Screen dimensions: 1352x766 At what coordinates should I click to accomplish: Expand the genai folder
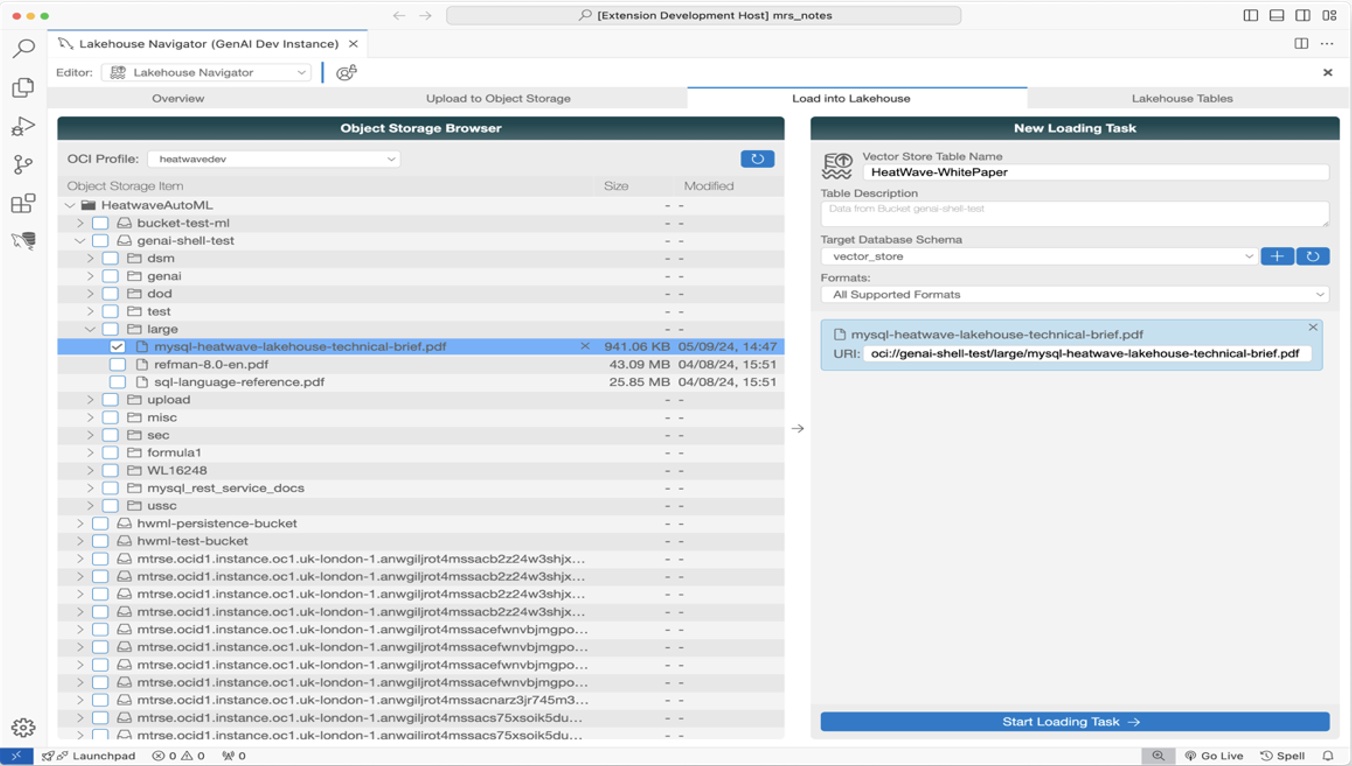click(x=90, y=276)
